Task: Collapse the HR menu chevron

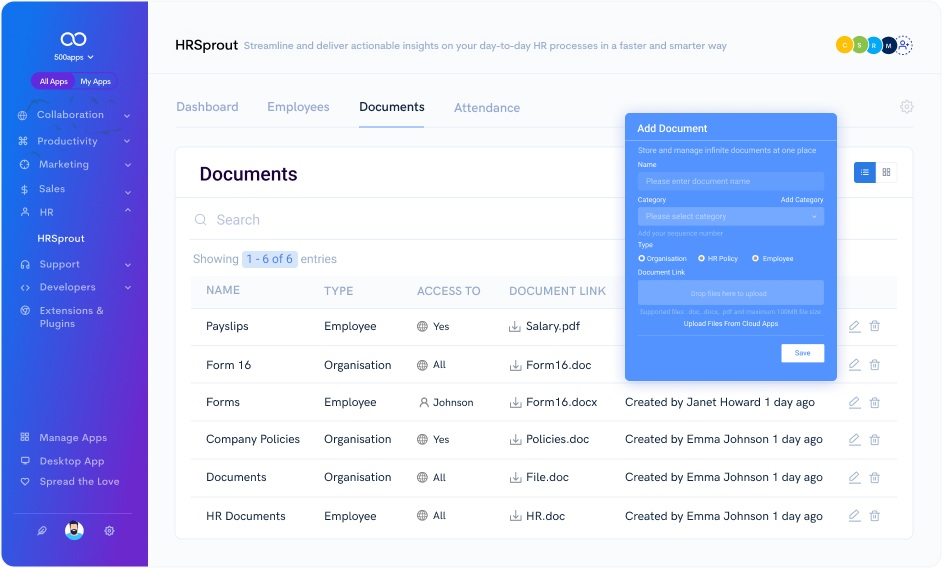Action: tap(127, 210)
